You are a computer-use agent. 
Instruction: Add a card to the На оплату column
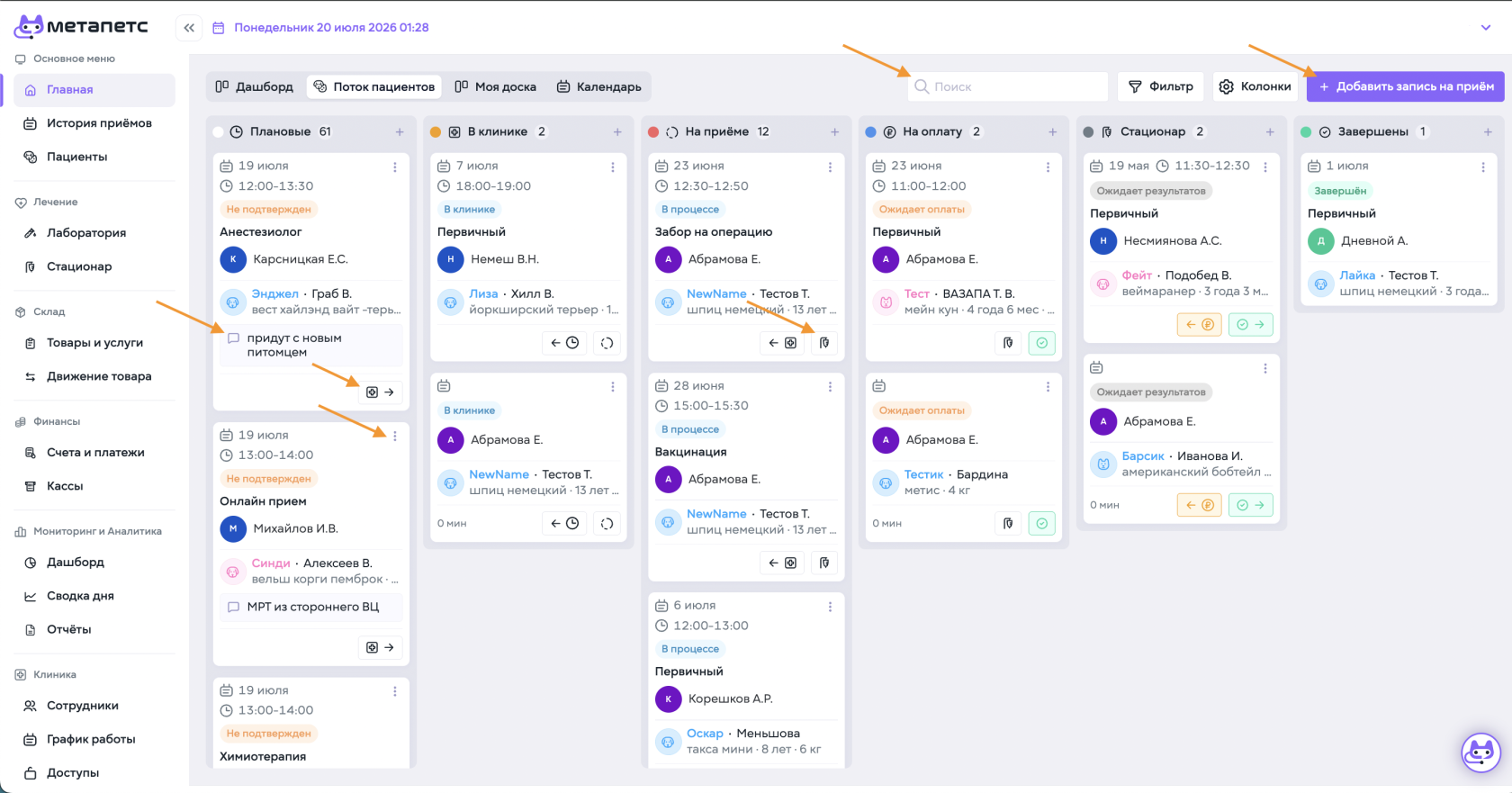coord(1053,132)
